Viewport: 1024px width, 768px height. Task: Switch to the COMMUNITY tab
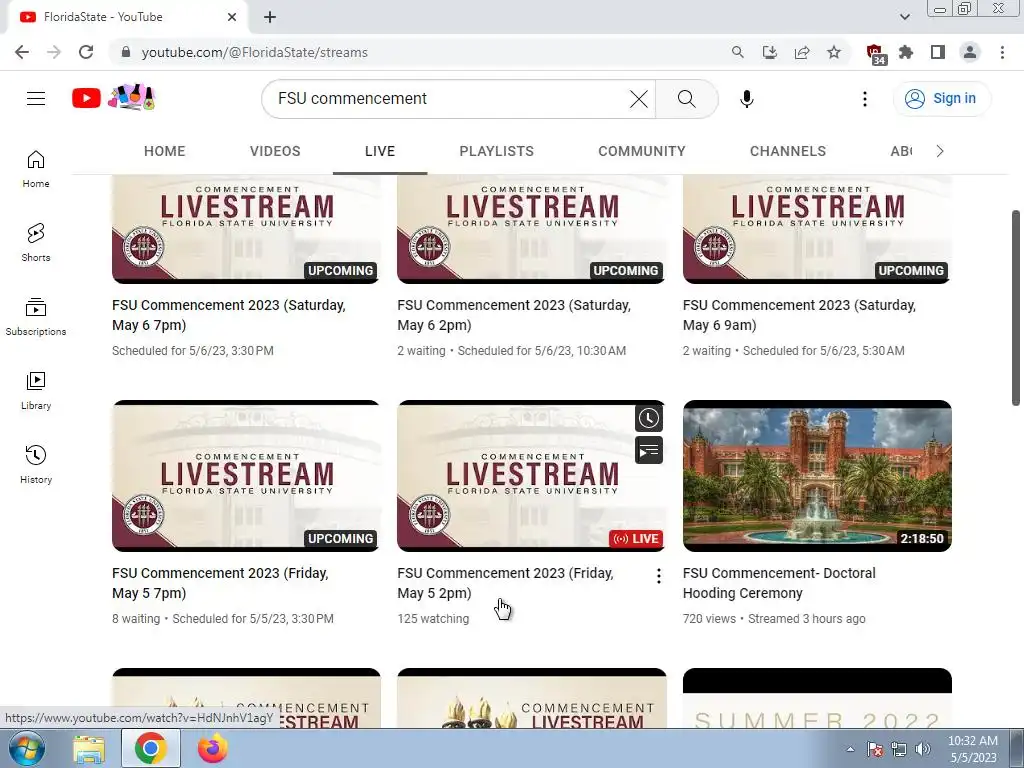point(642,151)
